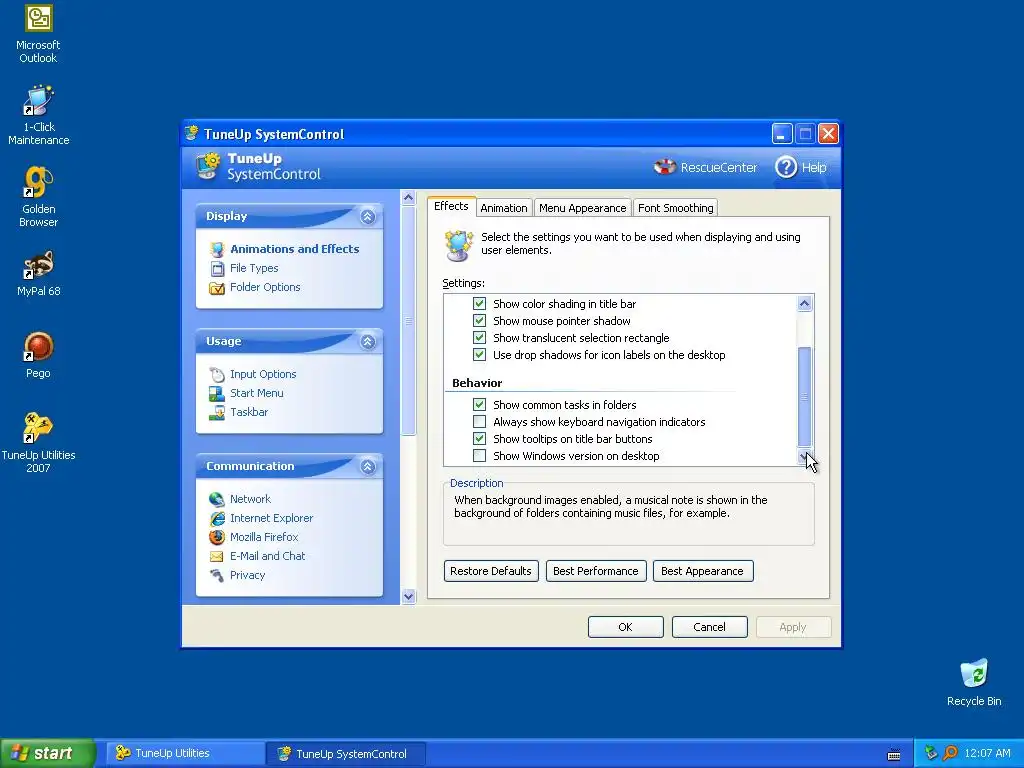1024x768 pixels.
Task: Click the Taskbar sidebar icon
Action: (x=217, y=412)
